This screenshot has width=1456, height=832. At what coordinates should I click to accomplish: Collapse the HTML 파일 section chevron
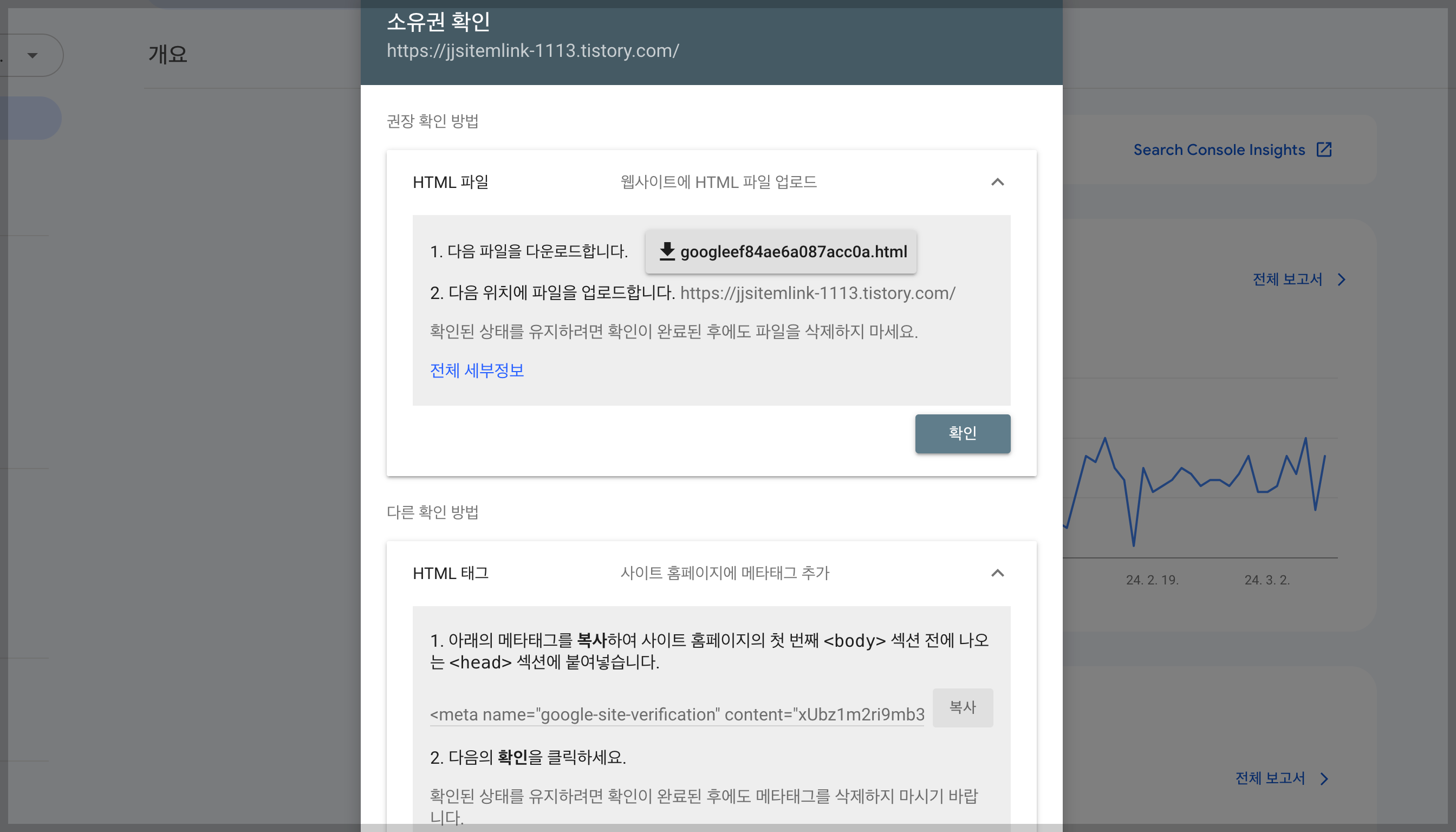[x=997, y=183]
